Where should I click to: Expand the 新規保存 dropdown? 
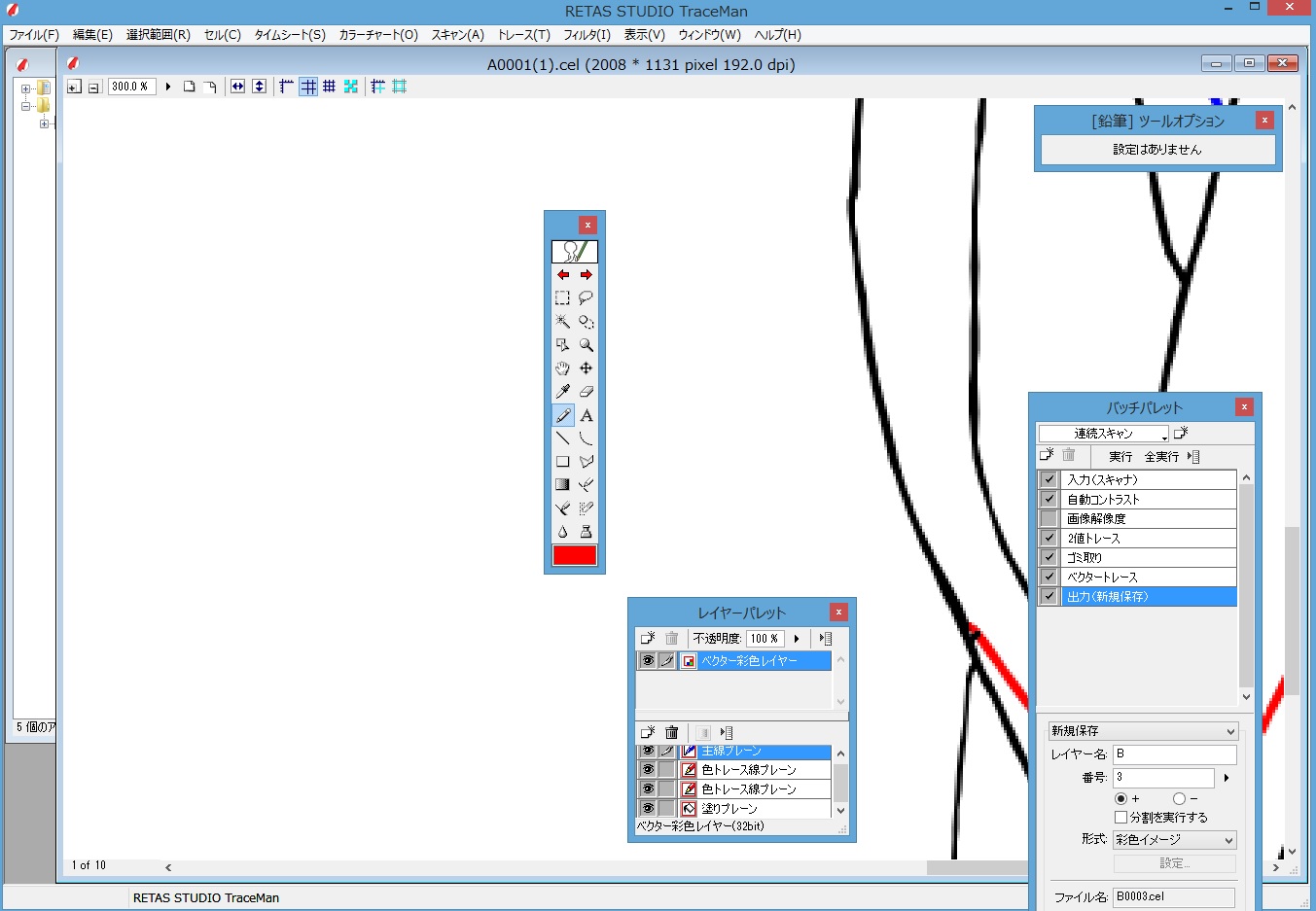1142,731
